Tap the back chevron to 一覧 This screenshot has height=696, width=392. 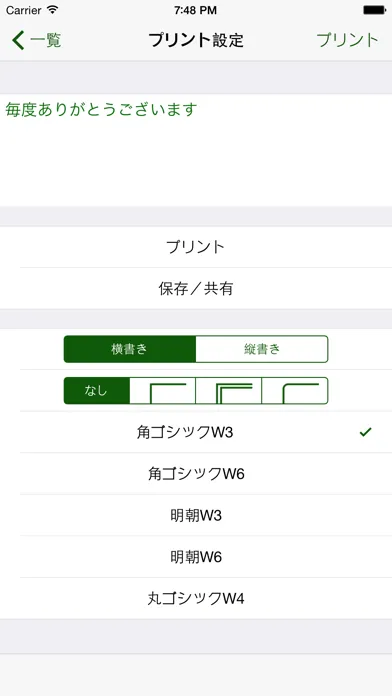tap(18, 40)
